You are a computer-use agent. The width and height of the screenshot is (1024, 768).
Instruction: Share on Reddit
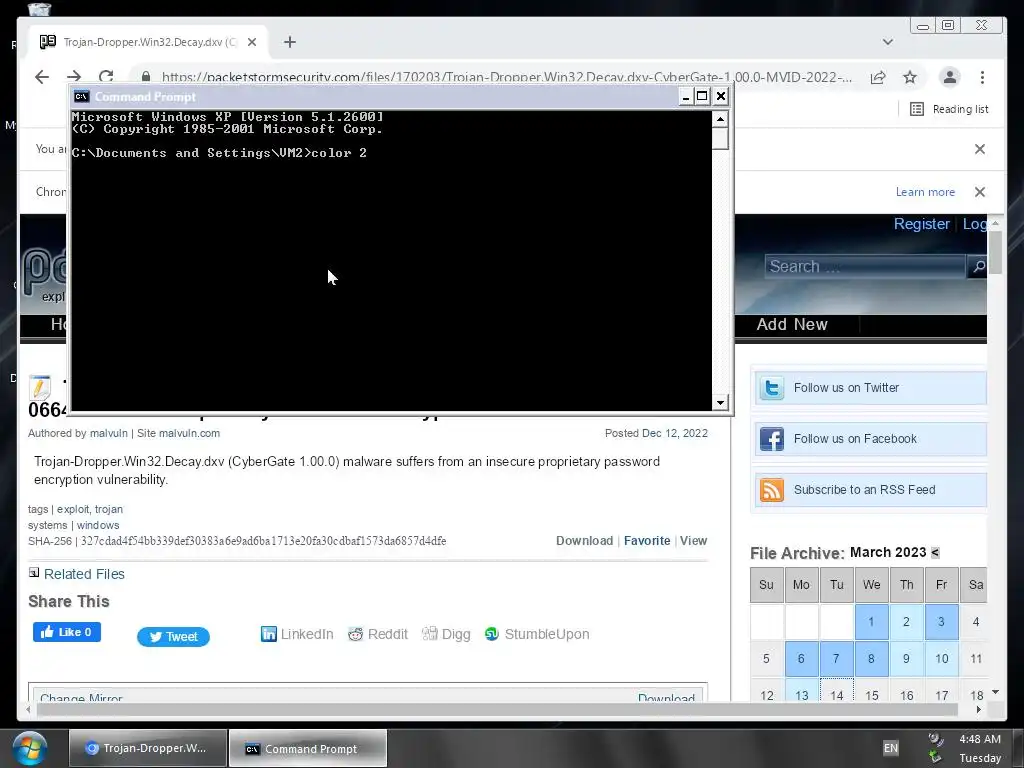pos(377,634)
